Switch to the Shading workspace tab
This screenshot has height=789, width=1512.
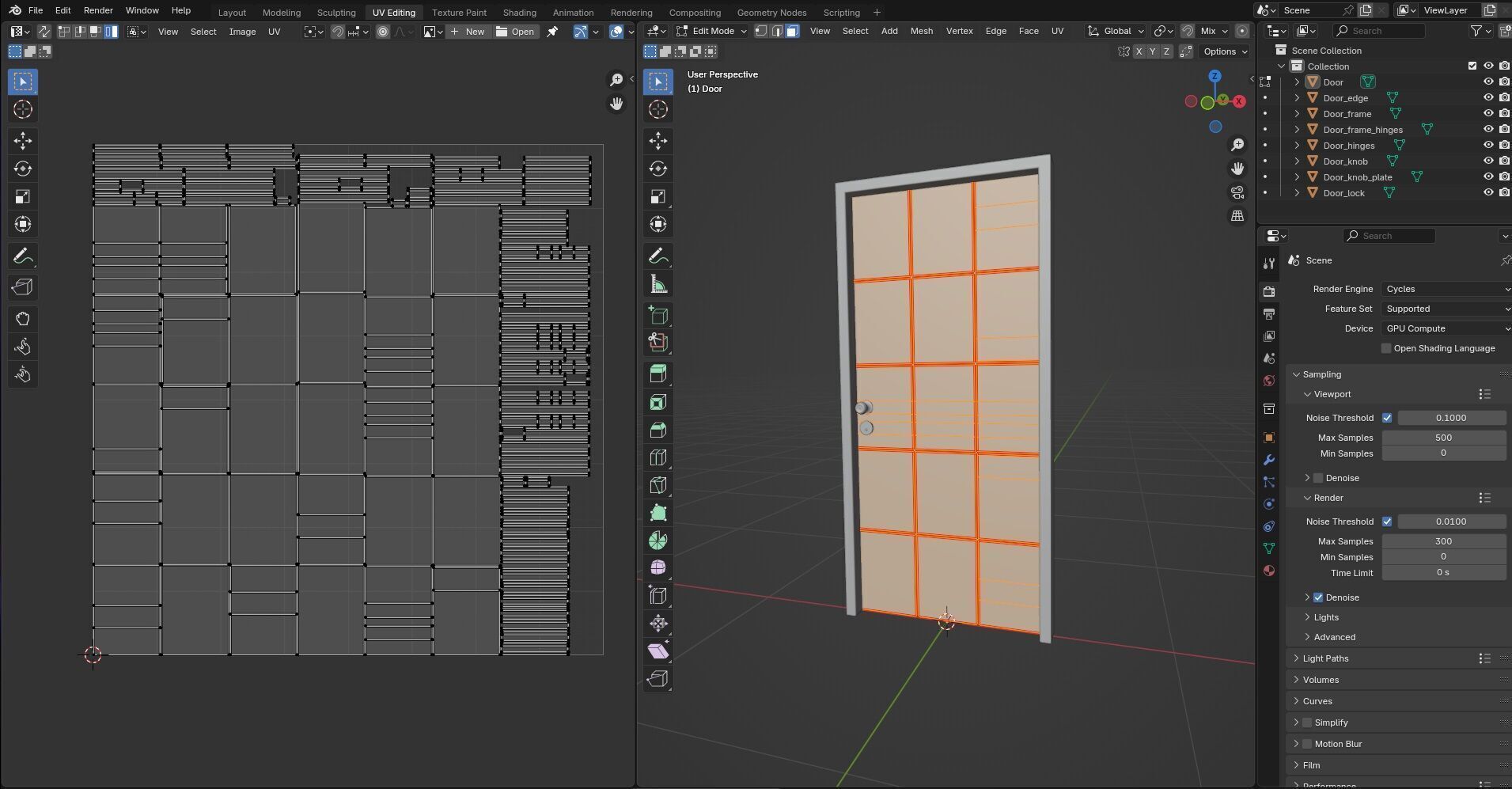click(x=519, y=12)
